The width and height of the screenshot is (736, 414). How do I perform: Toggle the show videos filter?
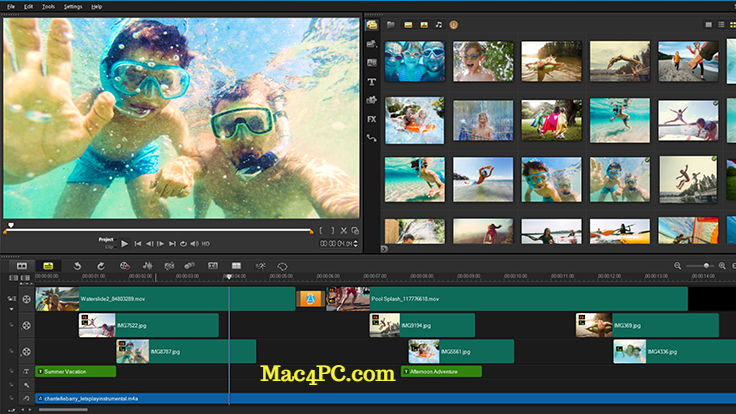coord(408,24)
